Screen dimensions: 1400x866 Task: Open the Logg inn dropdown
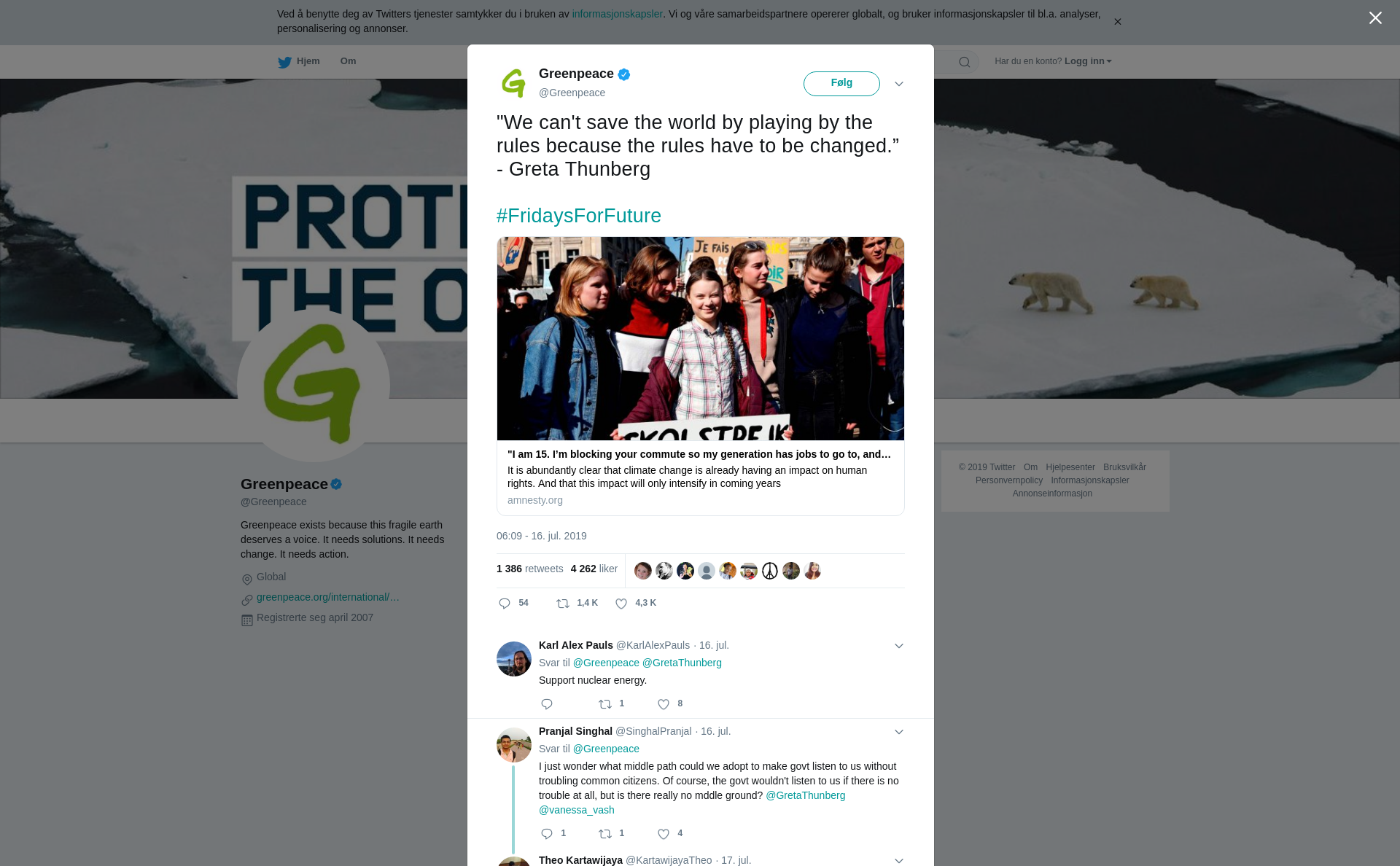(x=1088, y=61)
